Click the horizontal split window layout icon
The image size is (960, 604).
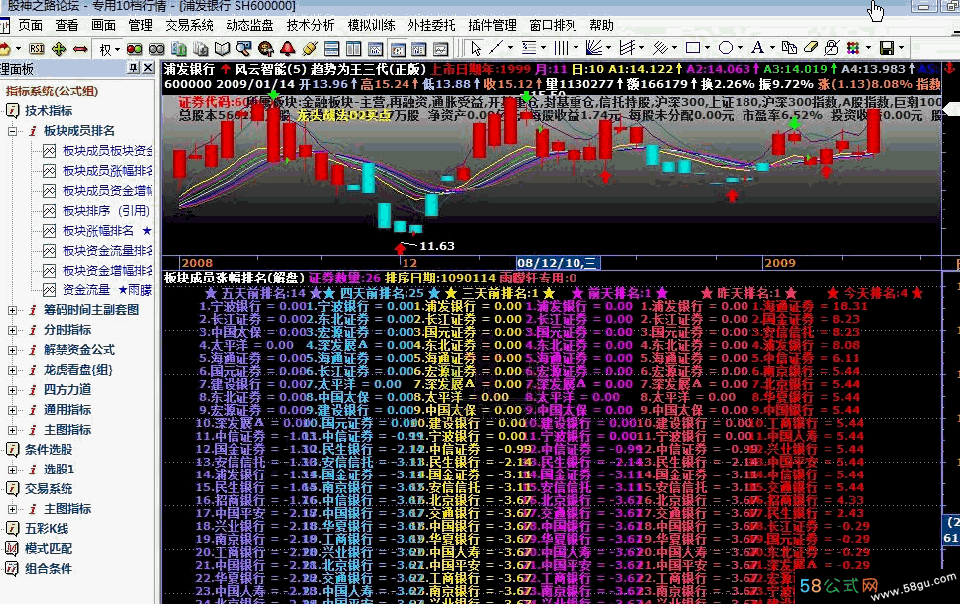(331, 48)
